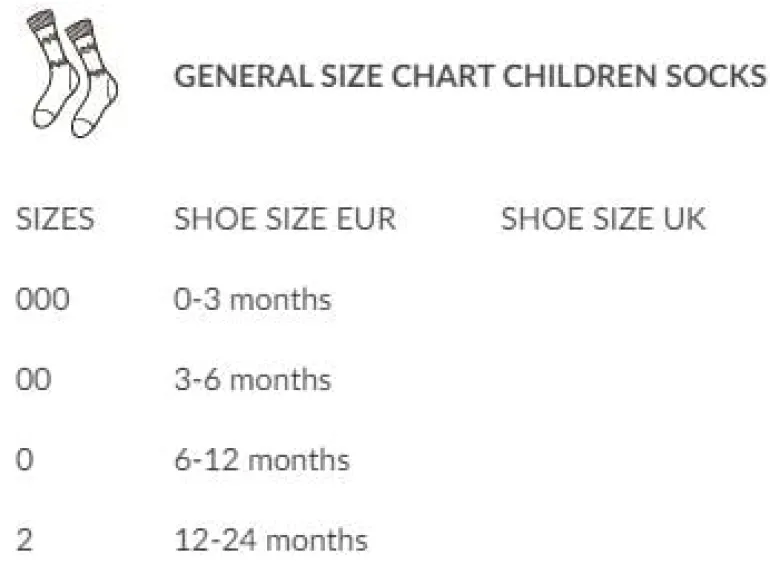Click the word SOCKS in the title
The height and width of the screenshot is (564, 770).
[715, 77]
